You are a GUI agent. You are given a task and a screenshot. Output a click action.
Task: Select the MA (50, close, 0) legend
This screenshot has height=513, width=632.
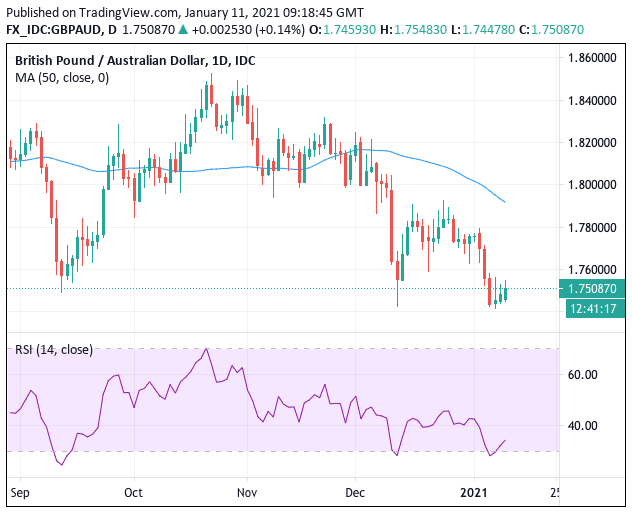tap(63, 80)
